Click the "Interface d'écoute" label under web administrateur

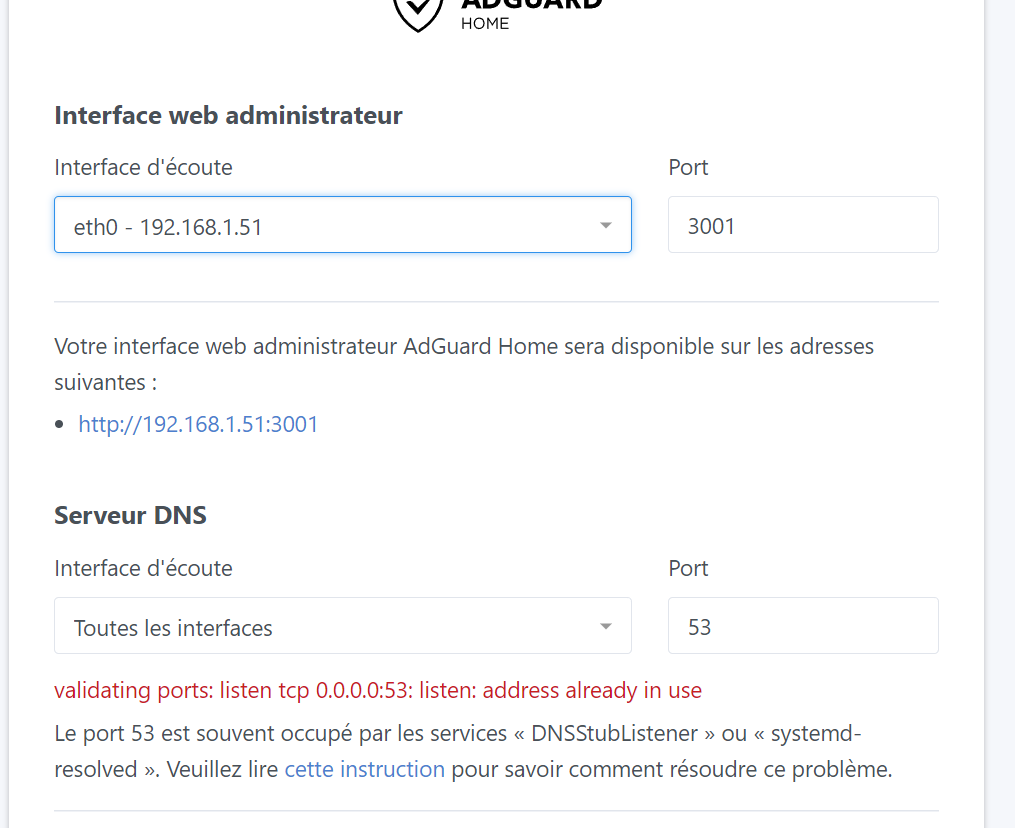[x=143, y=167]
